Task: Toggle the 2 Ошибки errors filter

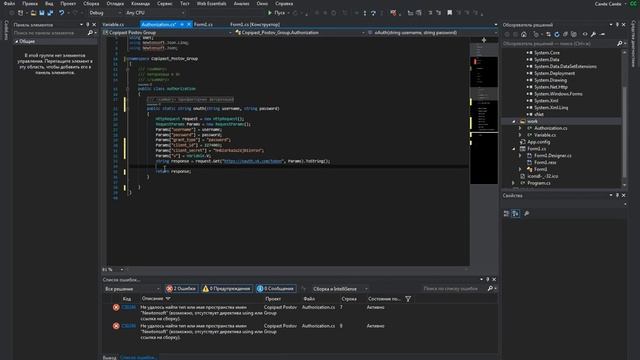Action: 181,289
